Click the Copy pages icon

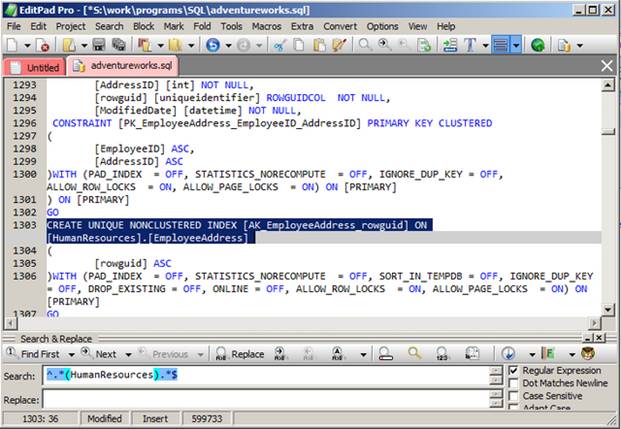pos(299,45)
